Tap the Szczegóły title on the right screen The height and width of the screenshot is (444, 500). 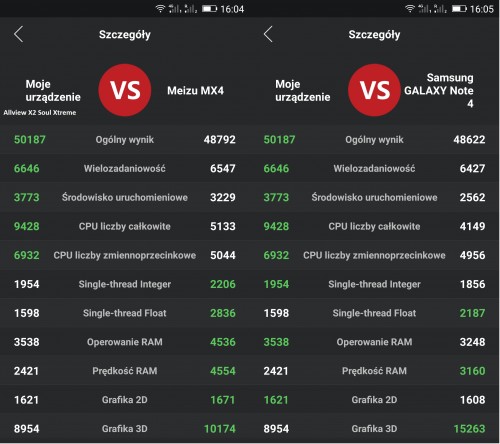tap(374, 35)
